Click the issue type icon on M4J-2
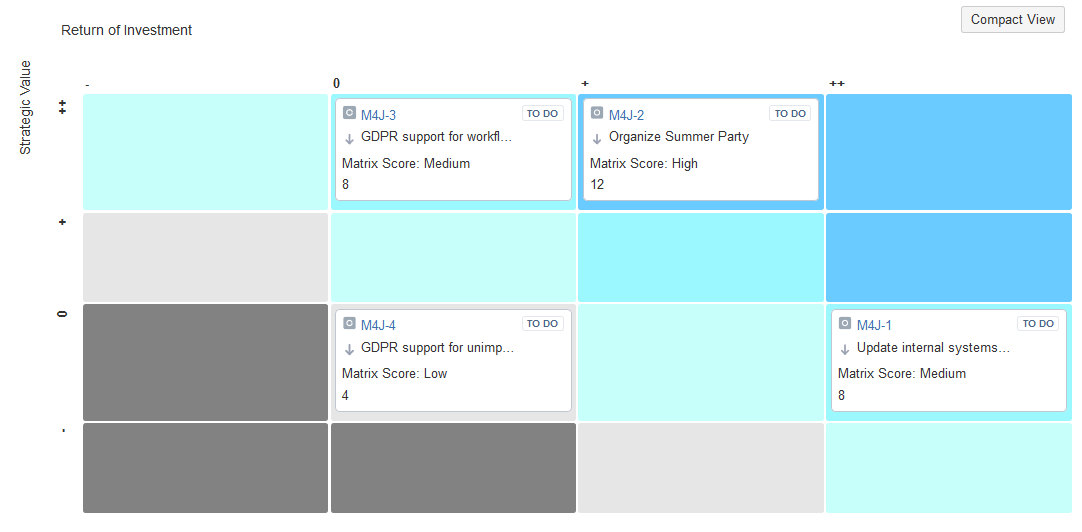This screenshot has height=532, width=1082. point(597,113)
